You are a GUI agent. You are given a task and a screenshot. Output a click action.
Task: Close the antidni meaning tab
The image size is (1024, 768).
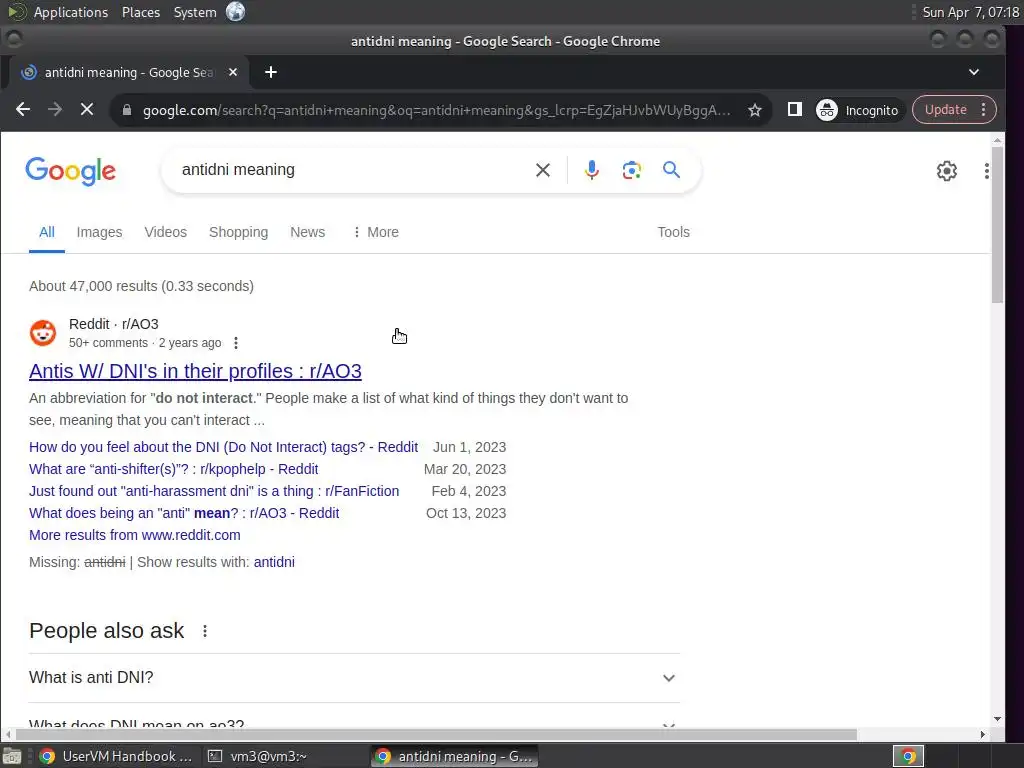[232, 72]
